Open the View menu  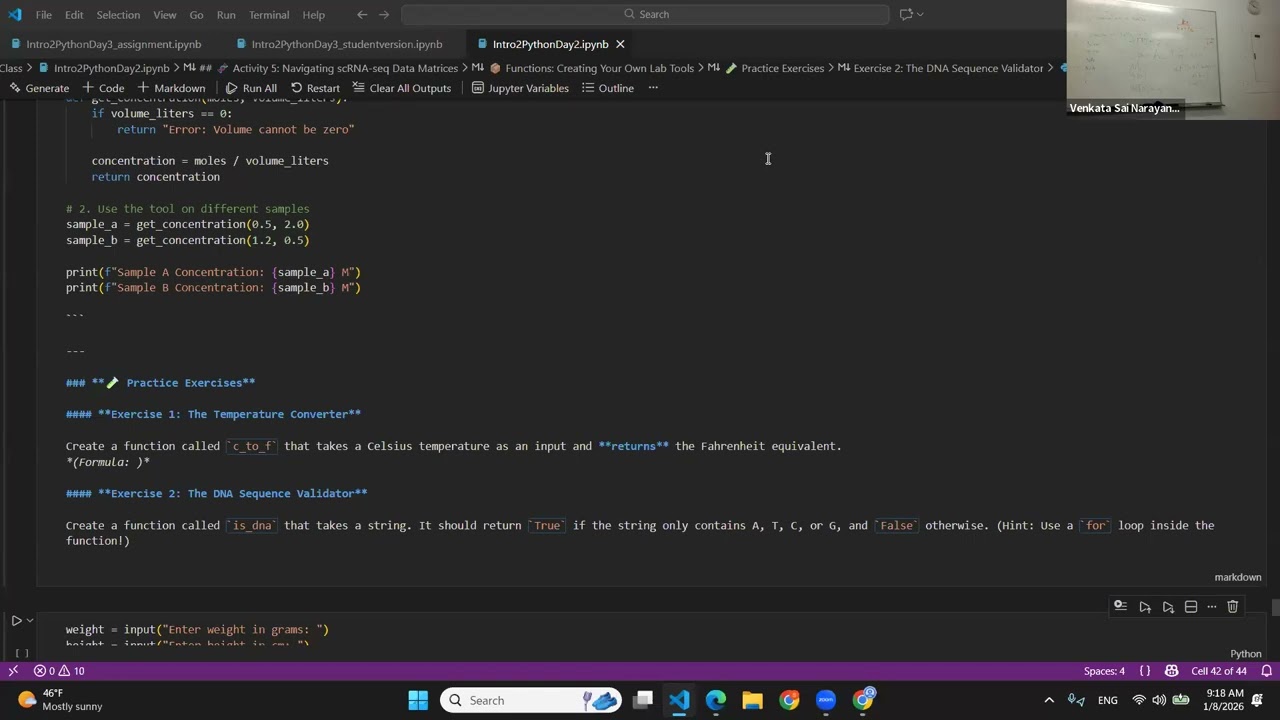pyautogui.click(x=165, y=15)
